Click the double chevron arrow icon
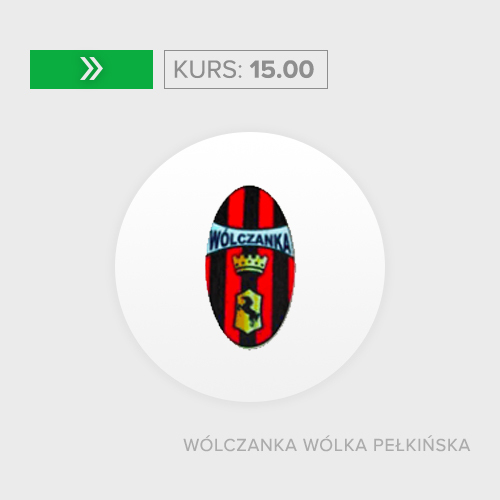 pyautogui.click(x=91, y=69)
